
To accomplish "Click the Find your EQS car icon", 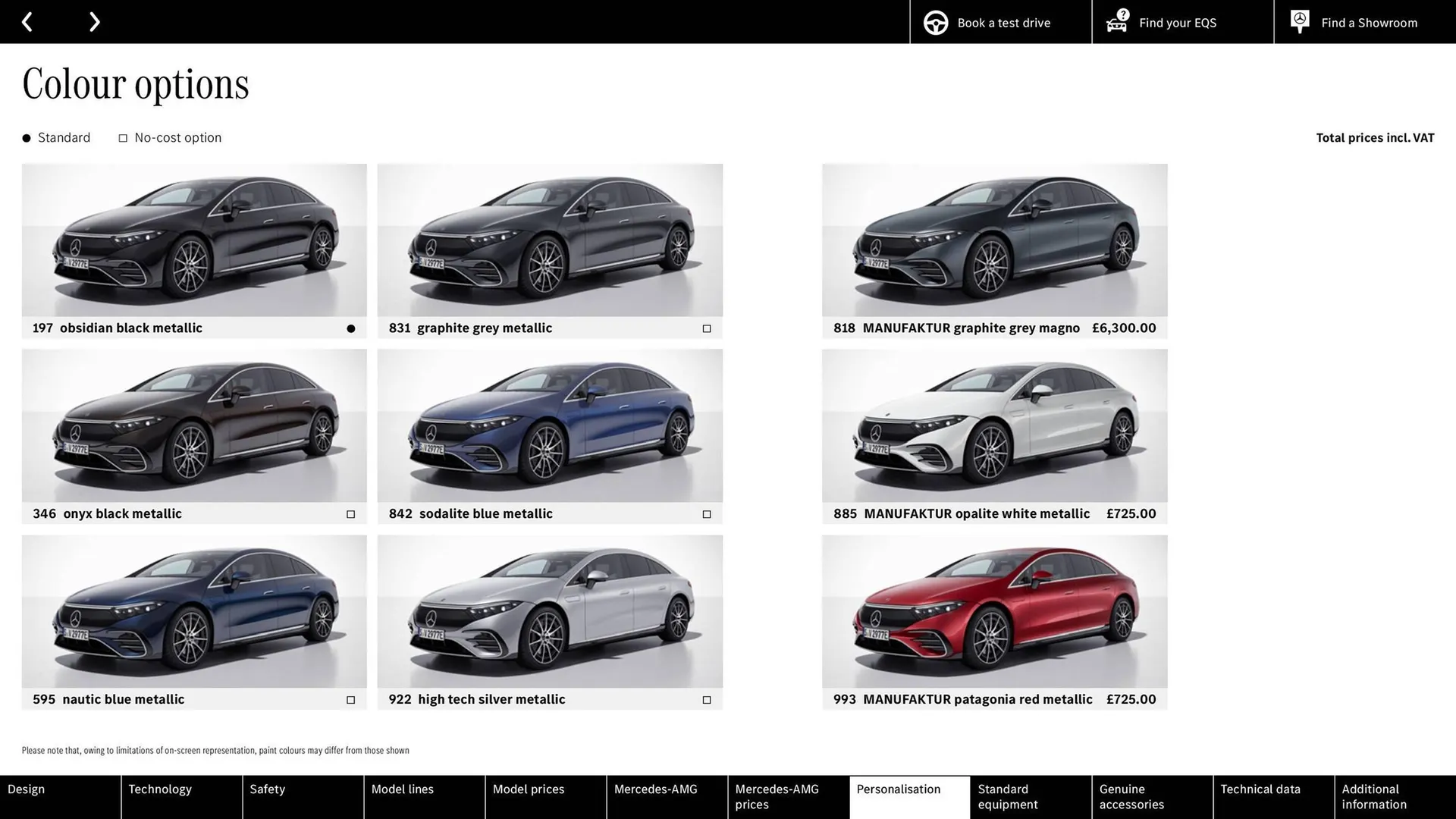I will point(1116,25).
